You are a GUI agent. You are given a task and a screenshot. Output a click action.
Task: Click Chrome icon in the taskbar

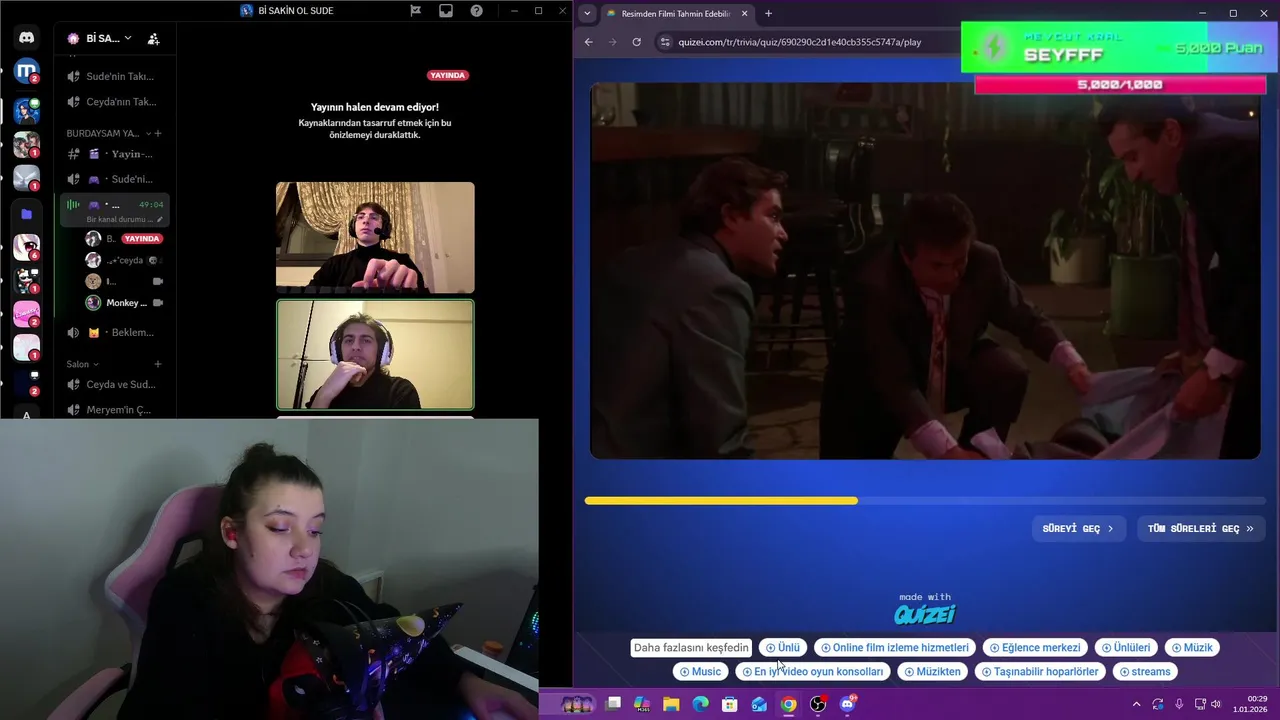[x=789, y=704]
